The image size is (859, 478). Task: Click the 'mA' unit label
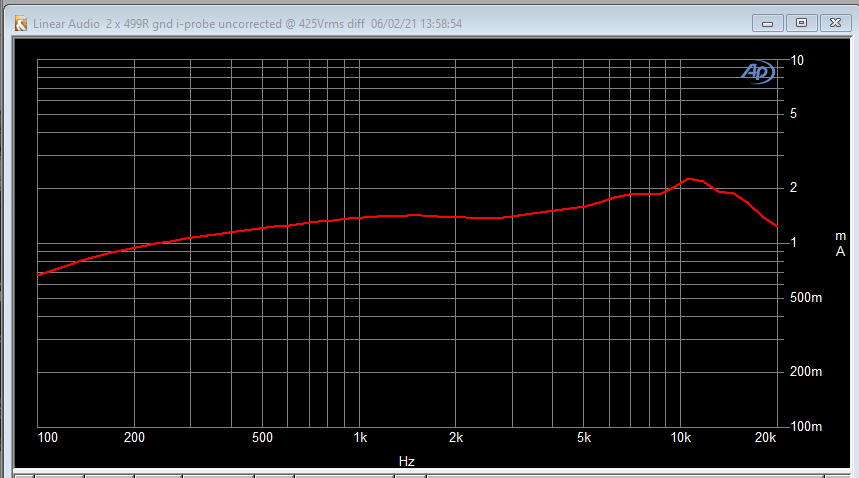click(x=840, y=244)
